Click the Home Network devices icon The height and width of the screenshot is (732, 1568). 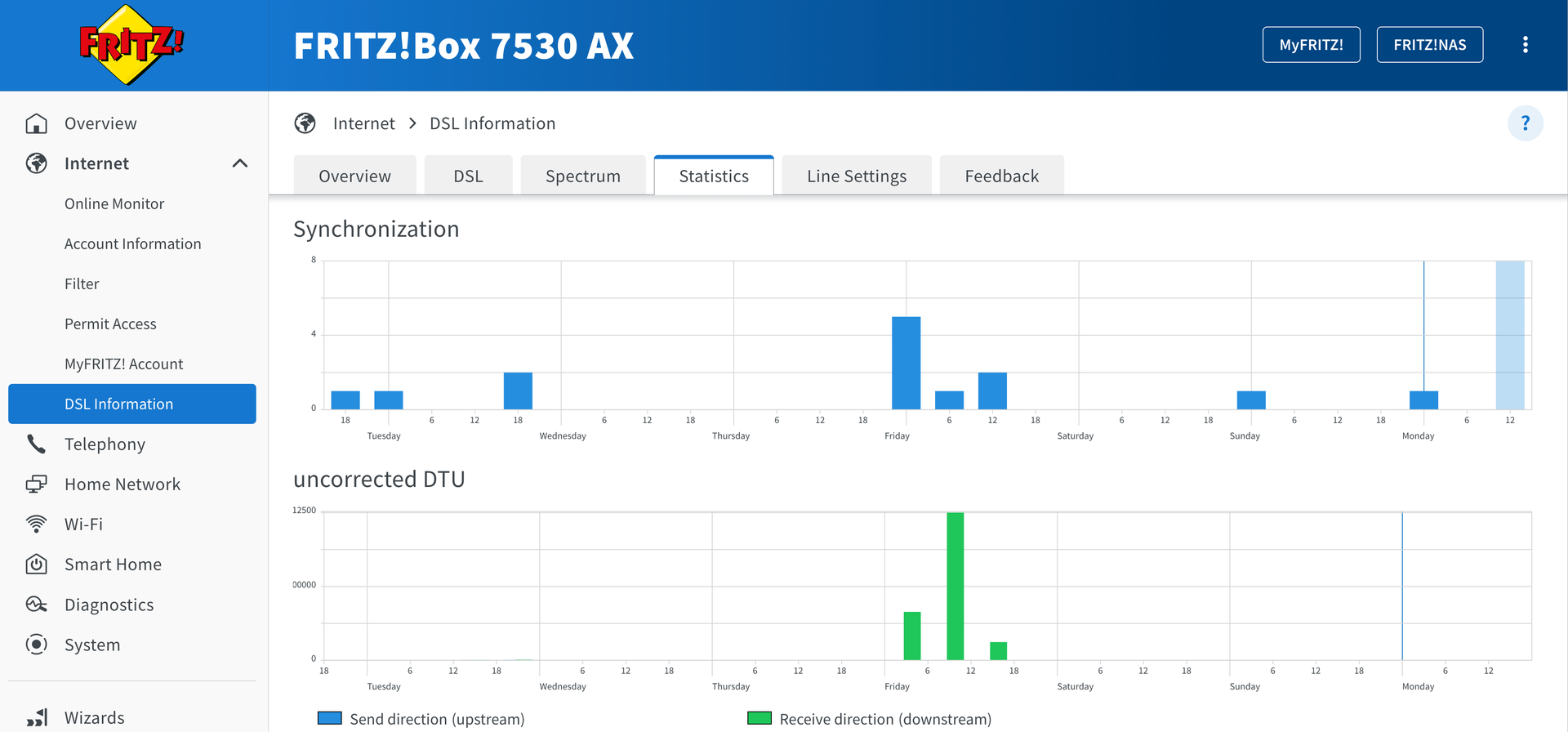pyautogui.click(x=36, y=484)
